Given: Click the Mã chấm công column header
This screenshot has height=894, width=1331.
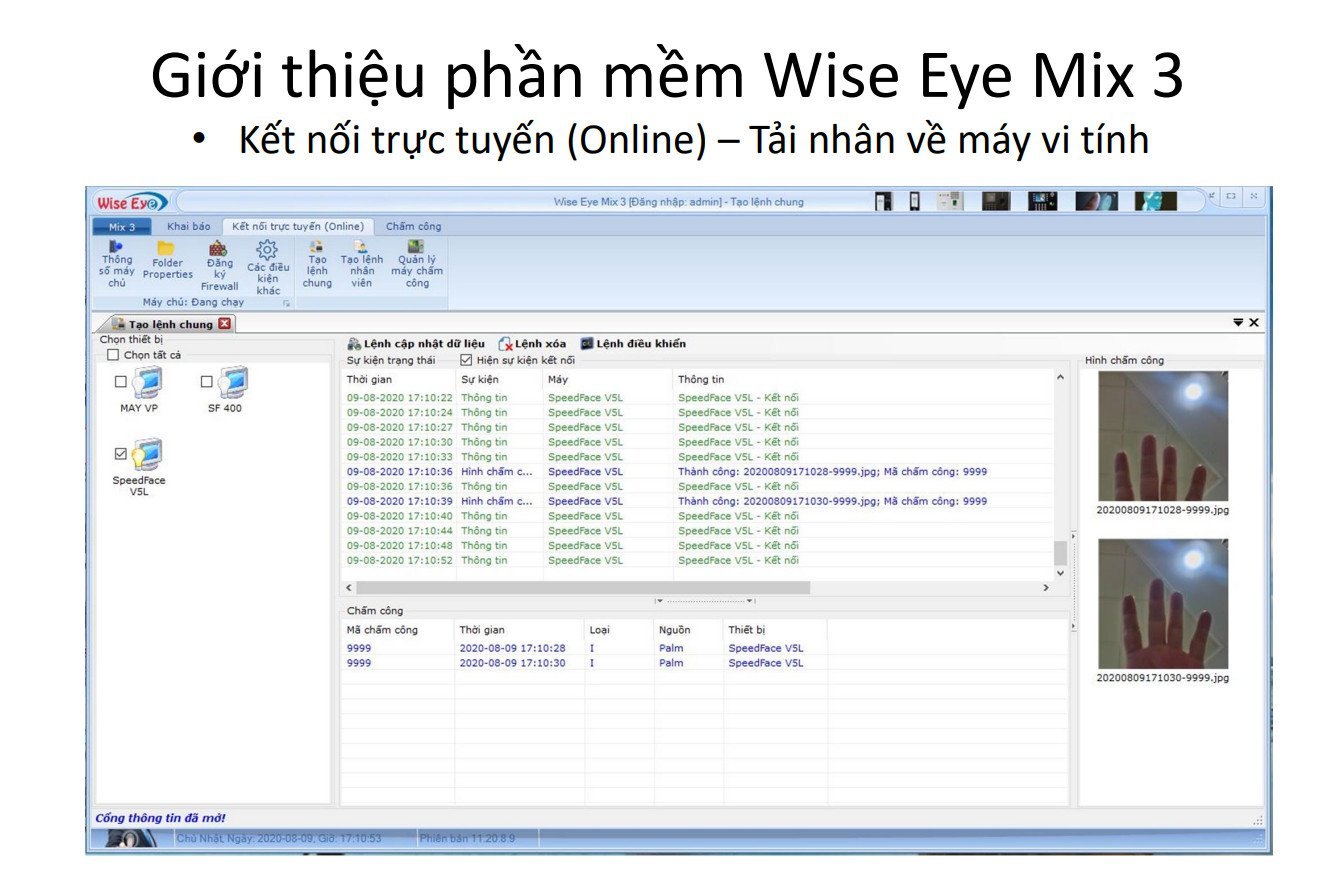Looking at the screenshot, I should (x=398, y=630).
